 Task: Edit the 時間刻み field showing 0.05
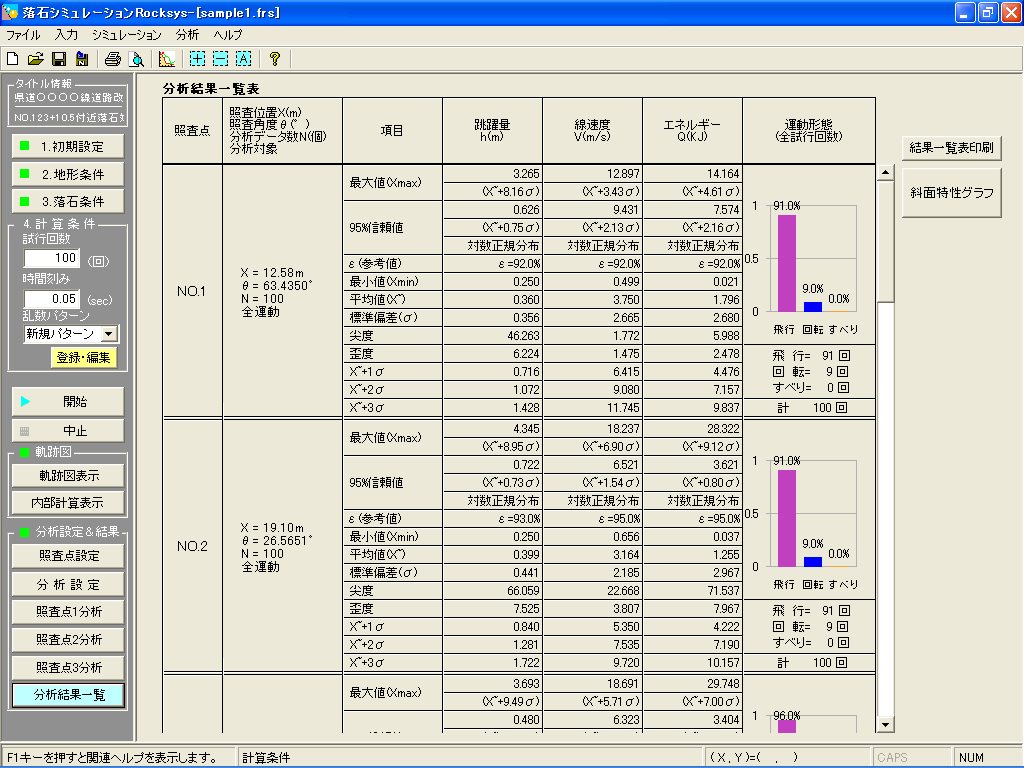click(52, 299)
